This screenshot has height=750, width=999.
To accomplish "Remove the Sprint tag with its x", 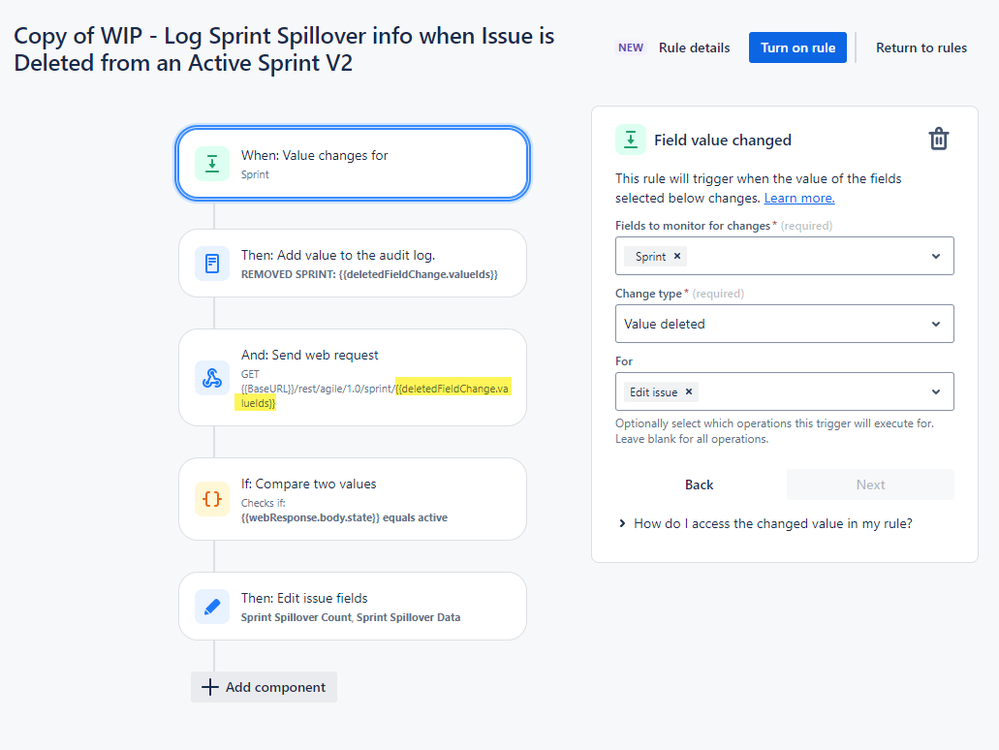I will click(677, 256).
